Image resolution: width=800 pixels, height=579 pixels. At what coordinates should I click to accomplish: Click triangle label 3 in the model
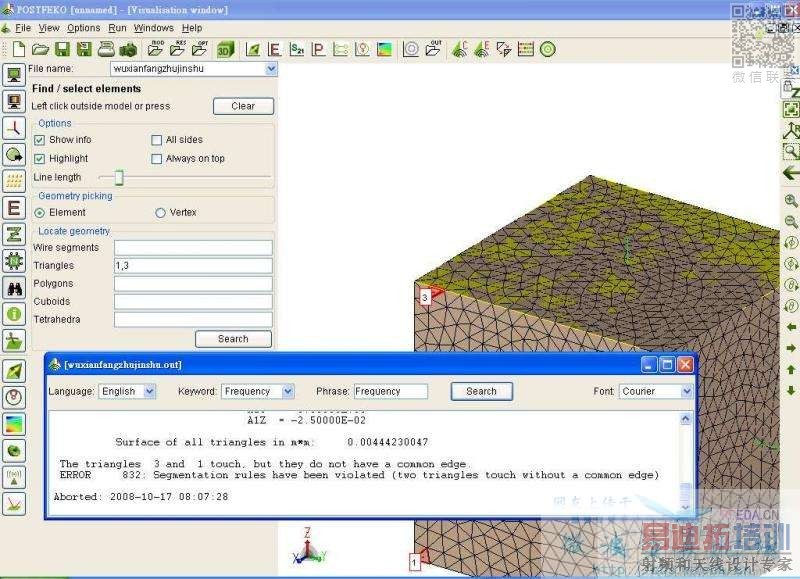424,297
